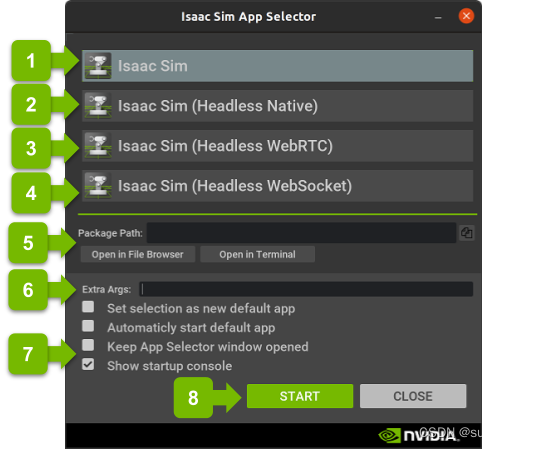Screen dimensions: 547x449
Task: Select Isaac Sim (Headless WebRTC)
Action: (277, 146)
